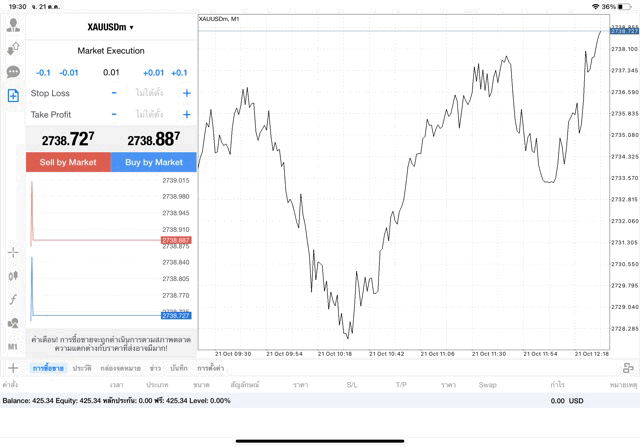Increase Stop Loss with plus

point(186,93)
